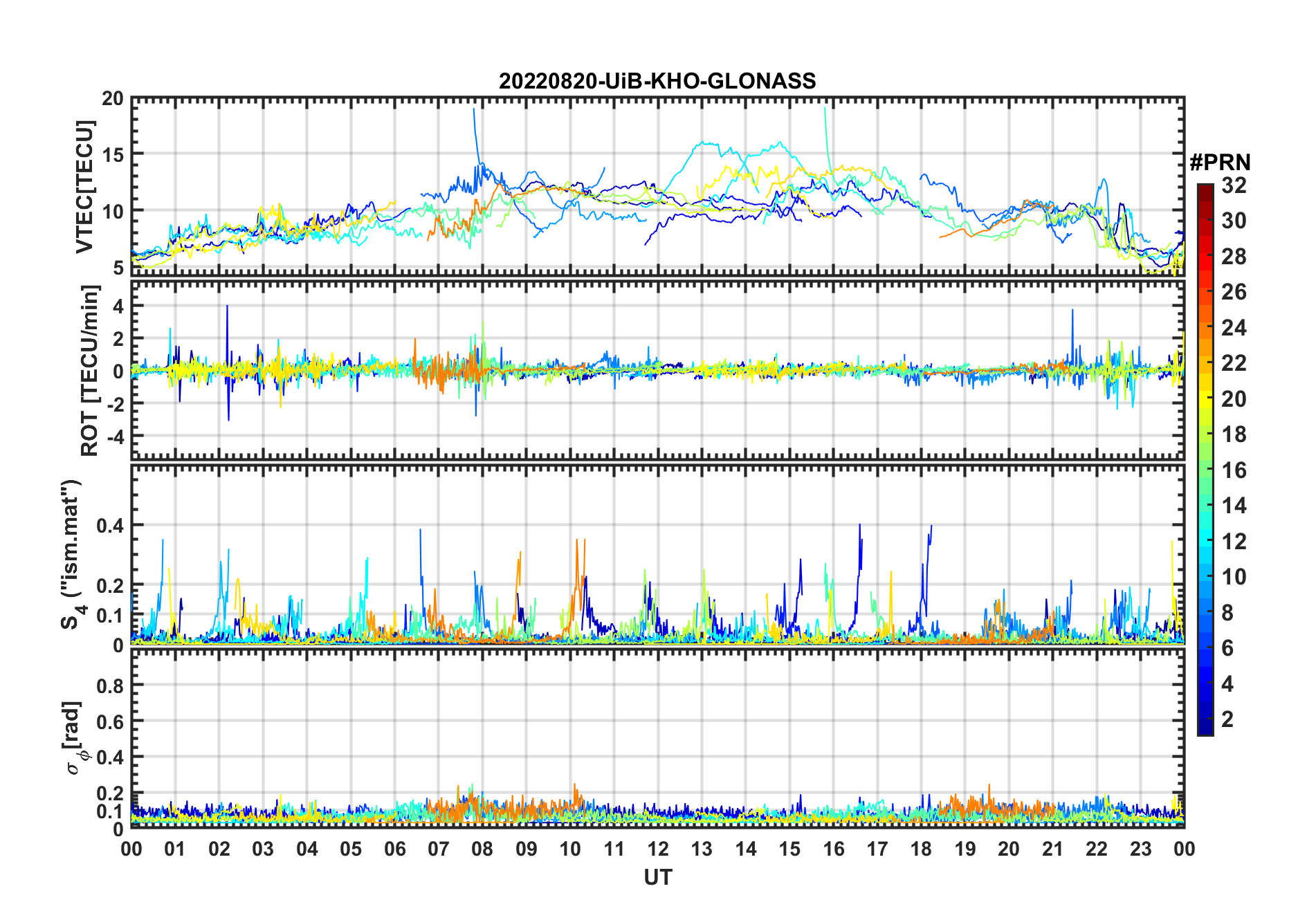Click the "17" hour tick on UT axis
Screen dimensions: 1316x920
[877, 849]
